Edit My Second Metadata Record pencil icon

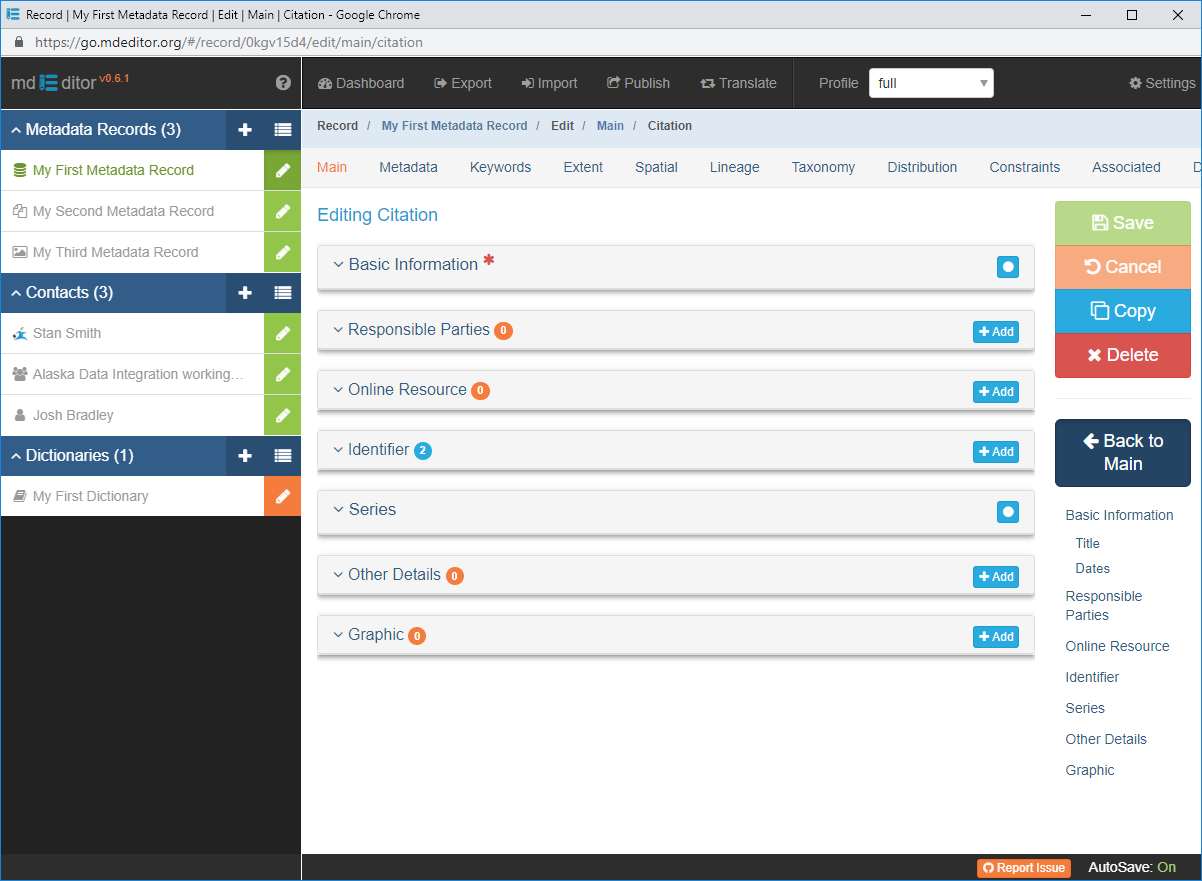283,211
